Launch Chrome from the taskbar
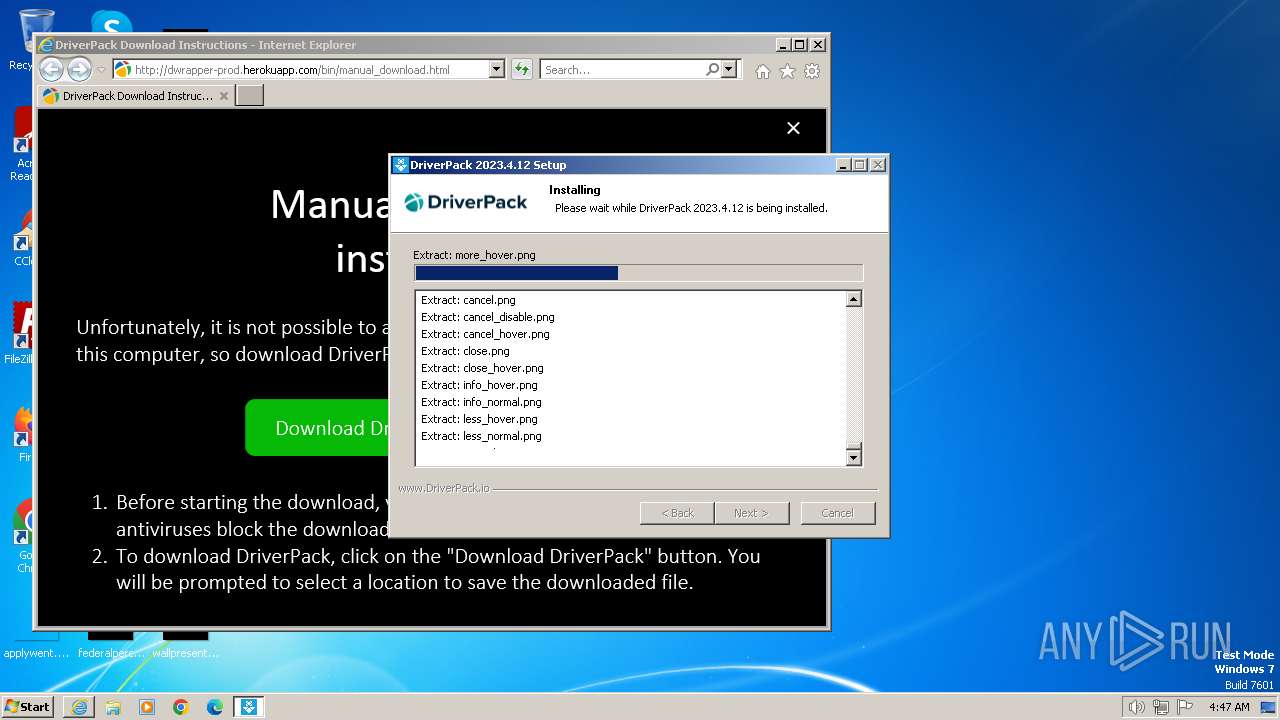The height and width of the screenshot is (720, 1280). pyautogui.click(x=181, y=707)
